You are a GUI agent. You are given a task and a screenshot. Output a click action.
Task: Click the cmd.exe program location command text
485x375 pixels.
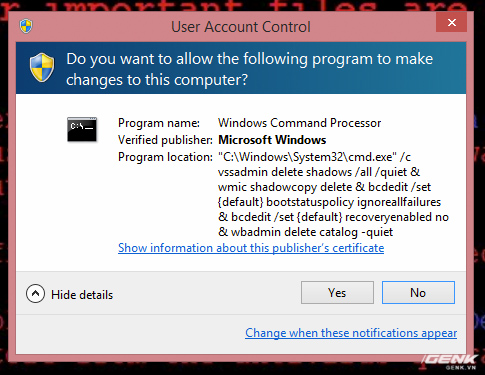pos(333,194)
